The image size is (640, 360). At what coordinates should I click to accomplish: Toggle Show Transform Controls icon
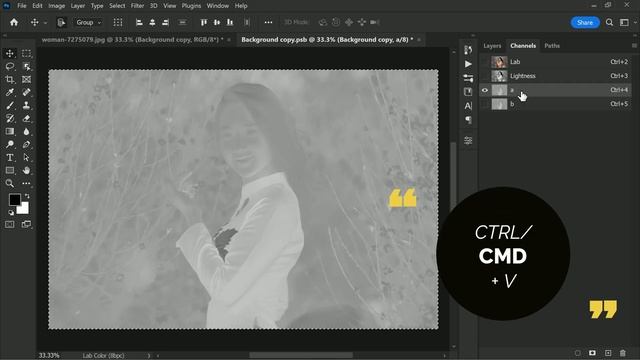tap(118, 22)
